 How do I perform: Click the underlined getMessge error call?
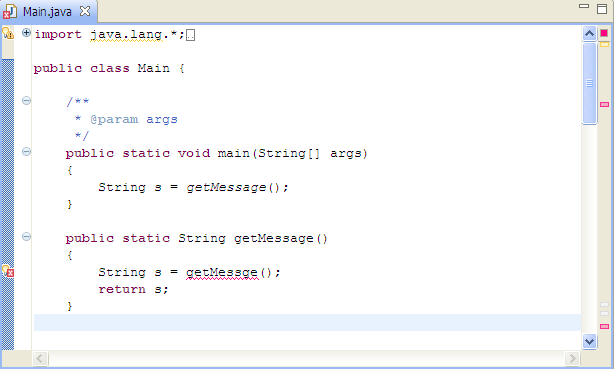pyautogui.click(x=222, y=273)
